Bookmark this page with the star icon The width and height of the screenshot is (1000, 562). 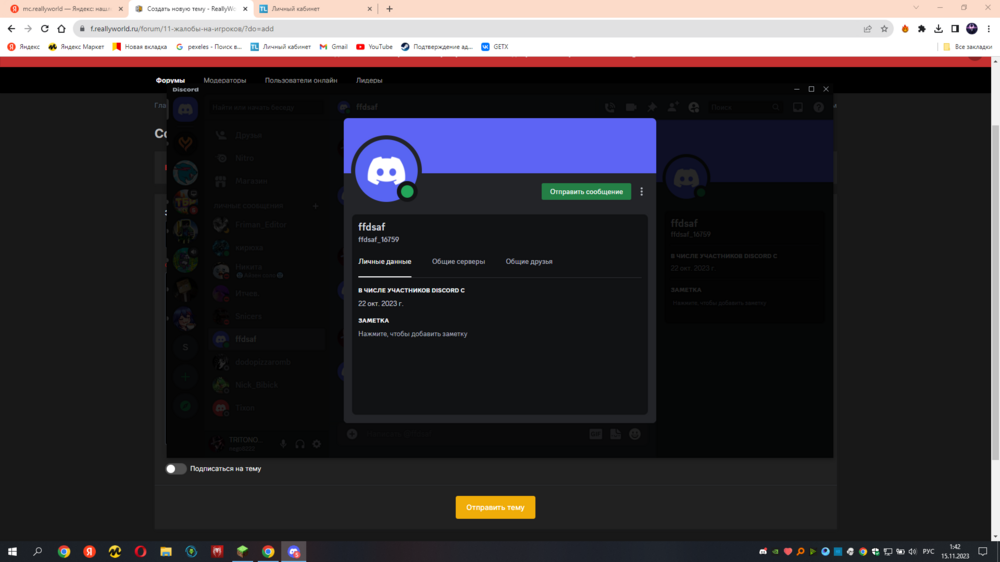(884, 29)
